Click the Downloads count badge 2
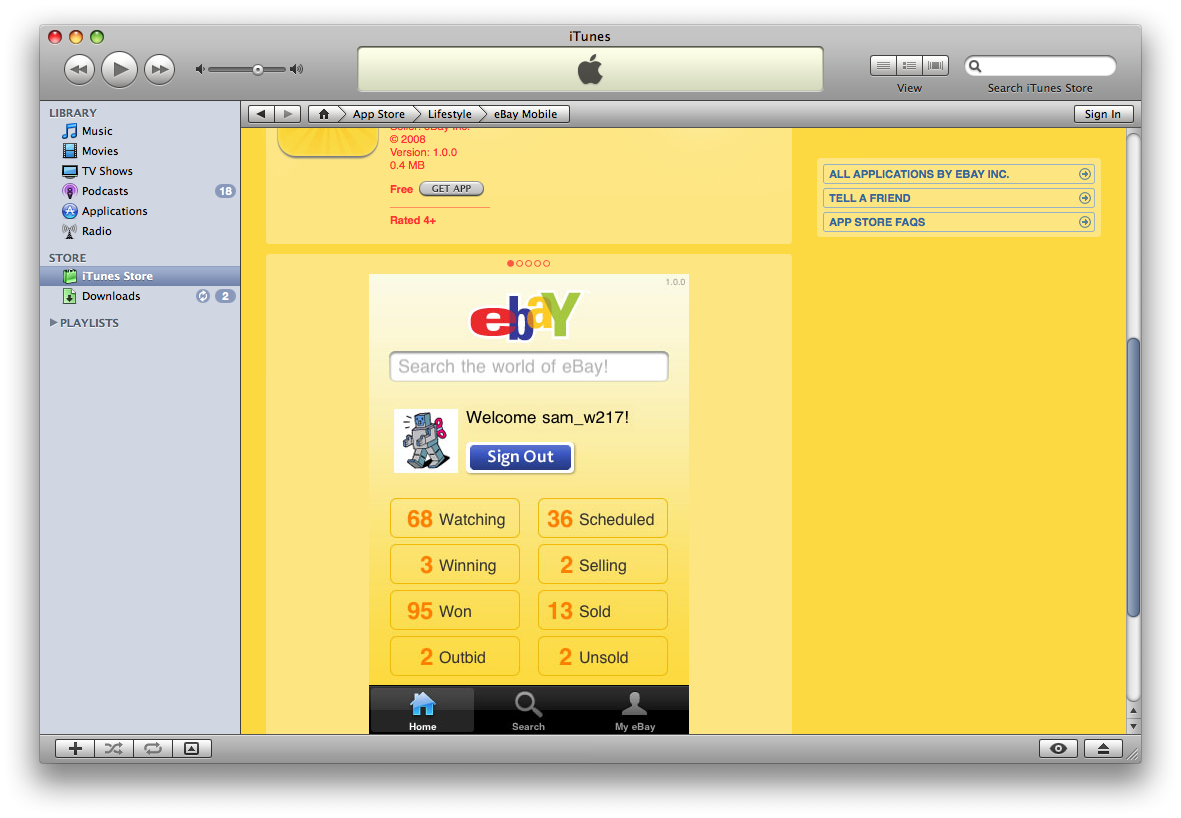 pyautogui.click(x=225, y=296)
